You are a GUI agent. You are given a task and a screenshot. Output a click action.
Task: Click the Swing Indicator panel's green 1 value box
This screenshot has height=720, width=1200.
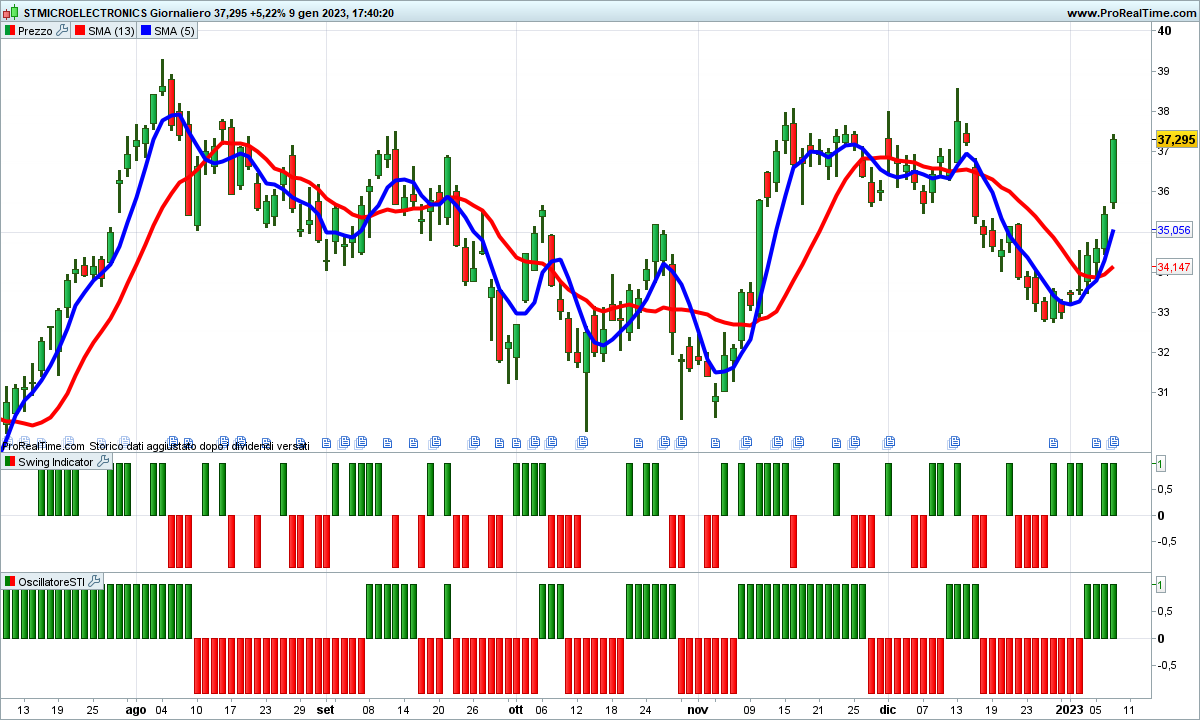click(x=1160, y=463)
